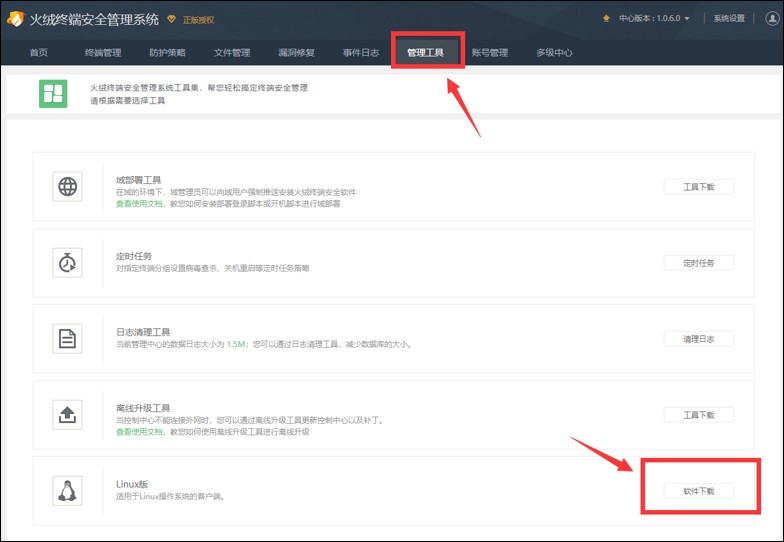Expand the 中心版本 1.0.6.0 dropdown
This screenshot has height=542, width=784.
[x=654, y=18]
